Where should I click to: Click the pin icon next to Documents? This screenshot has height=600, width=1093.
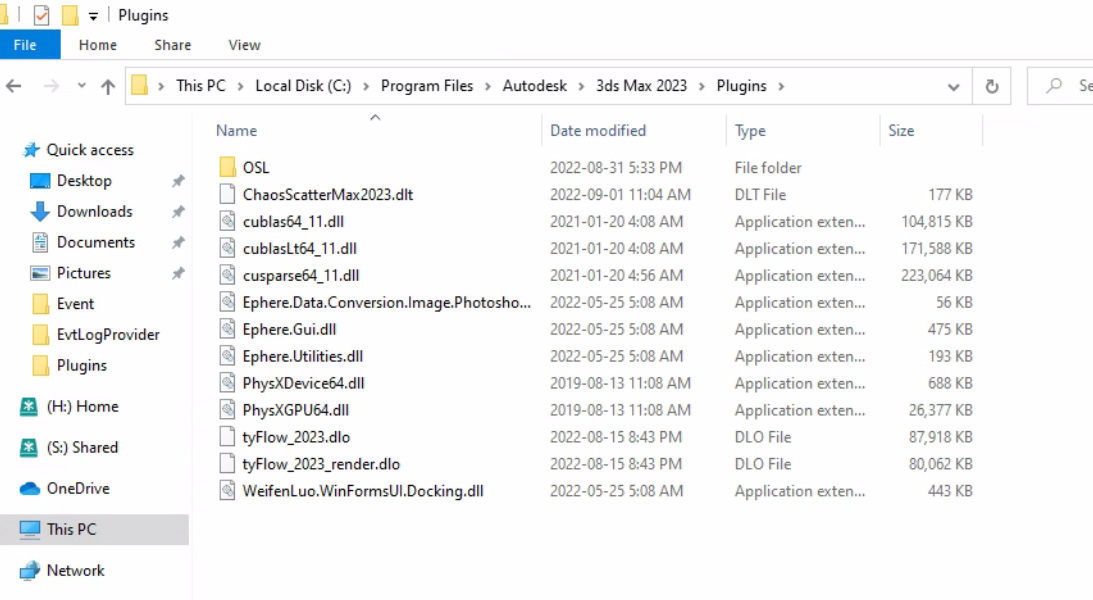pos(178,242)
